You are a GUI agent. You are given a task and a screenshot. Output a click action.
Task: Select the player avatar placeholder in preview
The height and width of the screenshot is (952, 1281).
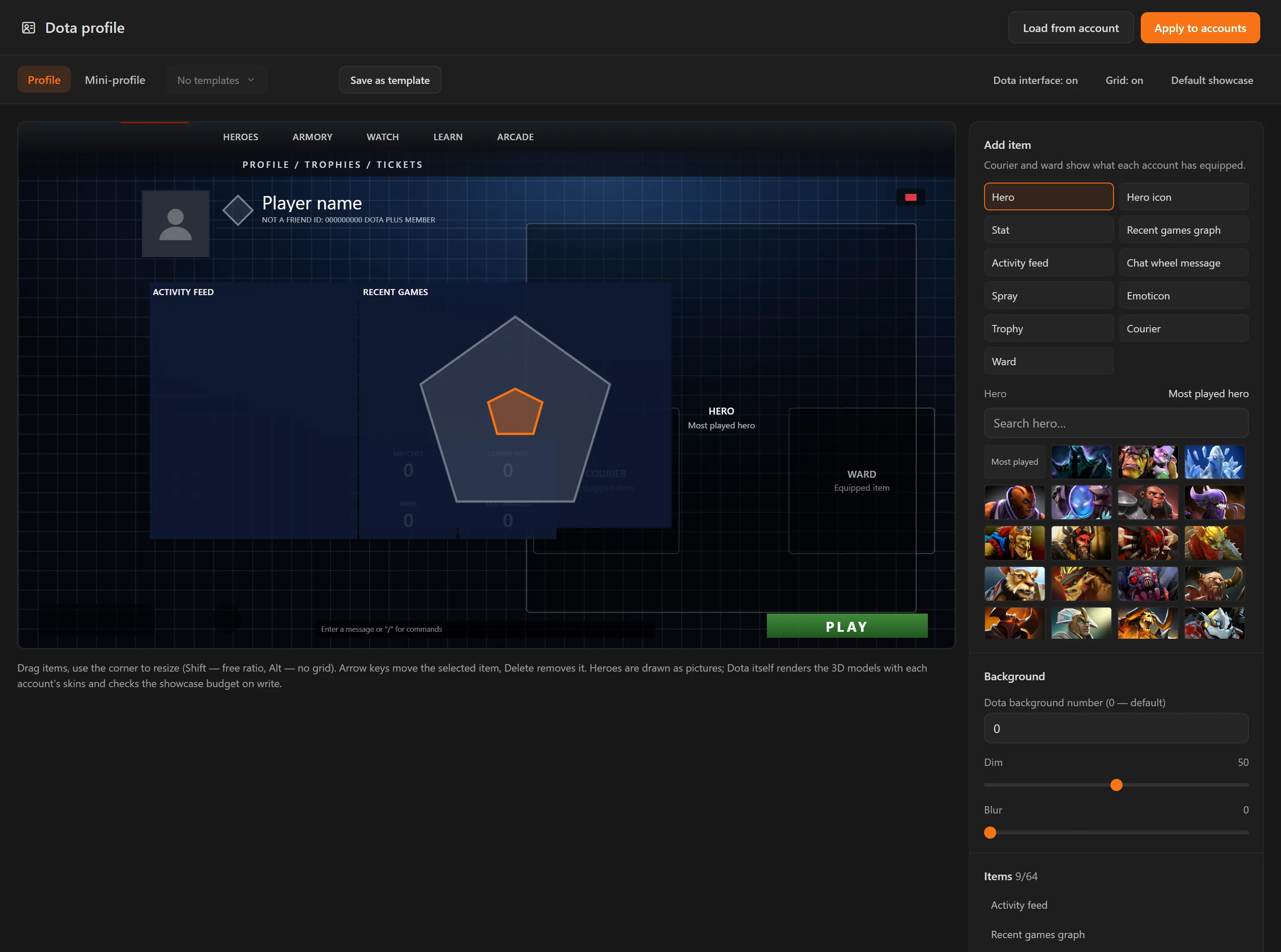175,224
